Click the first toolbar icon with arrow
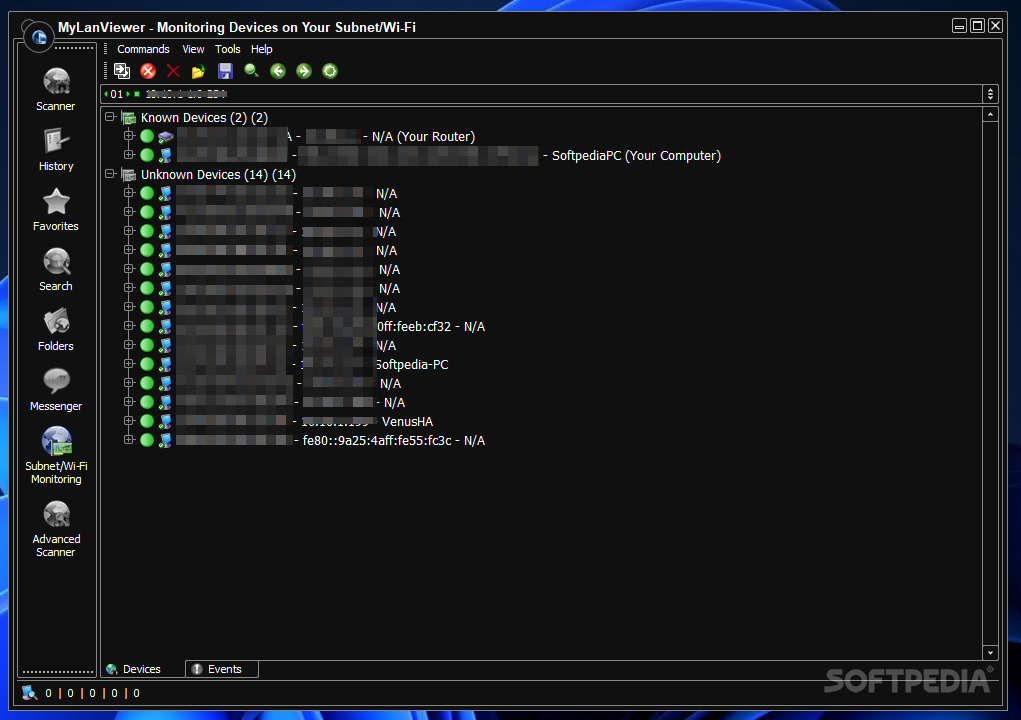The image size is (1021, 720). tap(122, 71)
